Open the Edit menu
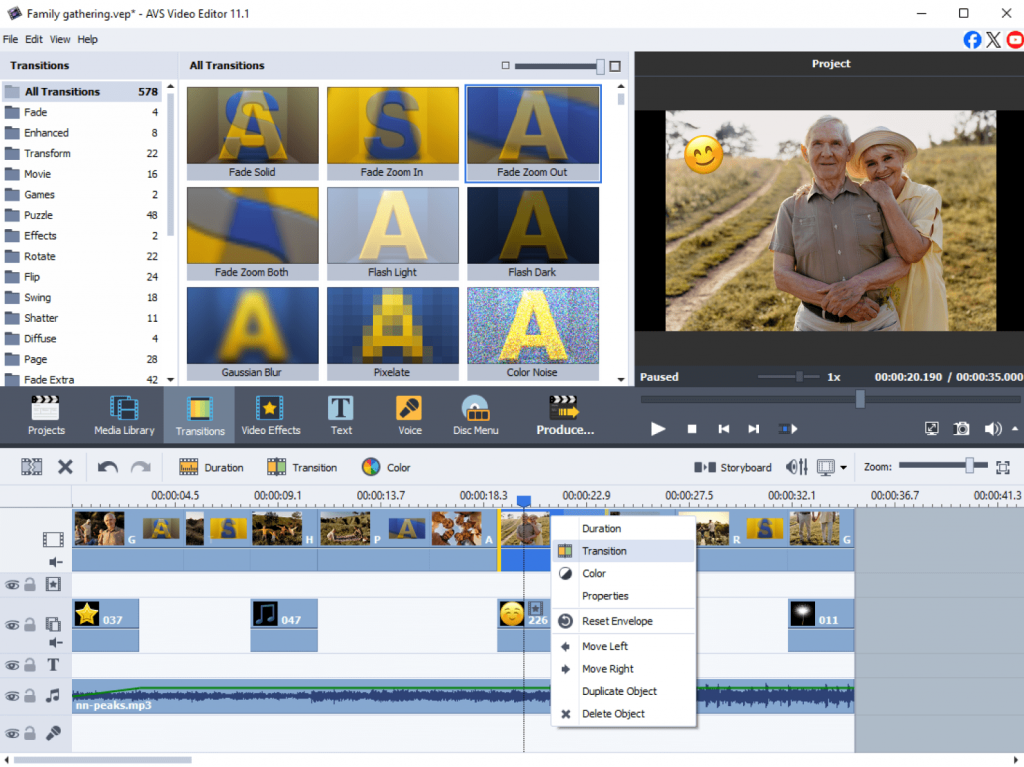Screen dimensions: 1024x767 pyautogui.click(x=34, y=39)
